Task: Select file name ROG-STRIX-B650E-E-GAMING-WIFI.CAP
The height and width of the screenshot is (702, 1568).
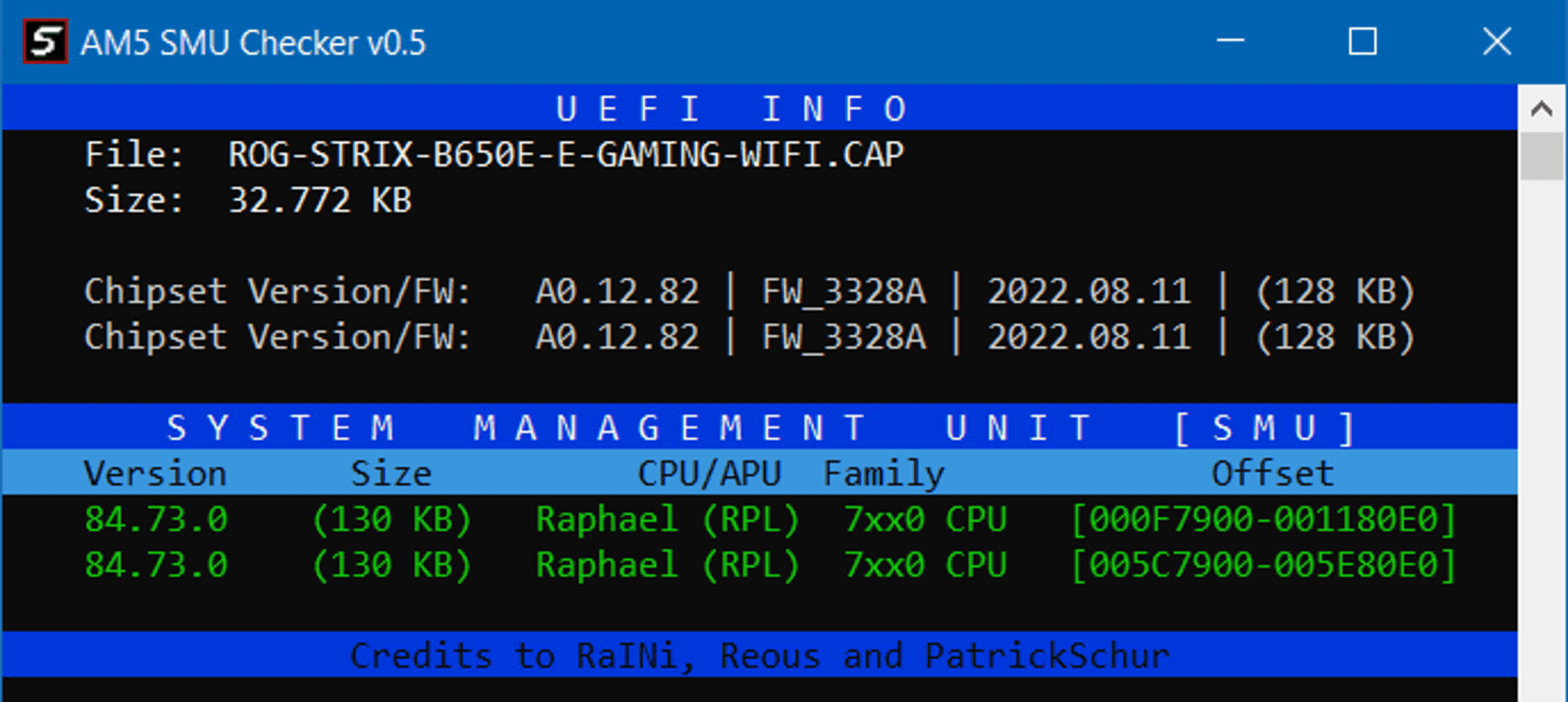Action: pos(566,154)
